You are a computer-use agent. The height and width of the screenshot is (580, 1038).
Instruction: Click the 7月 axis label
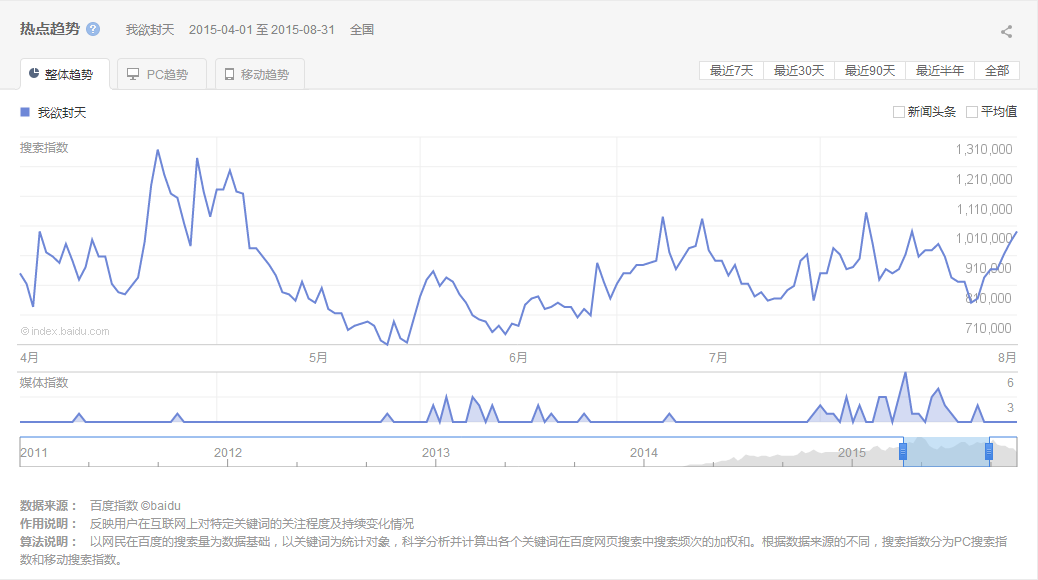[718, 358]
